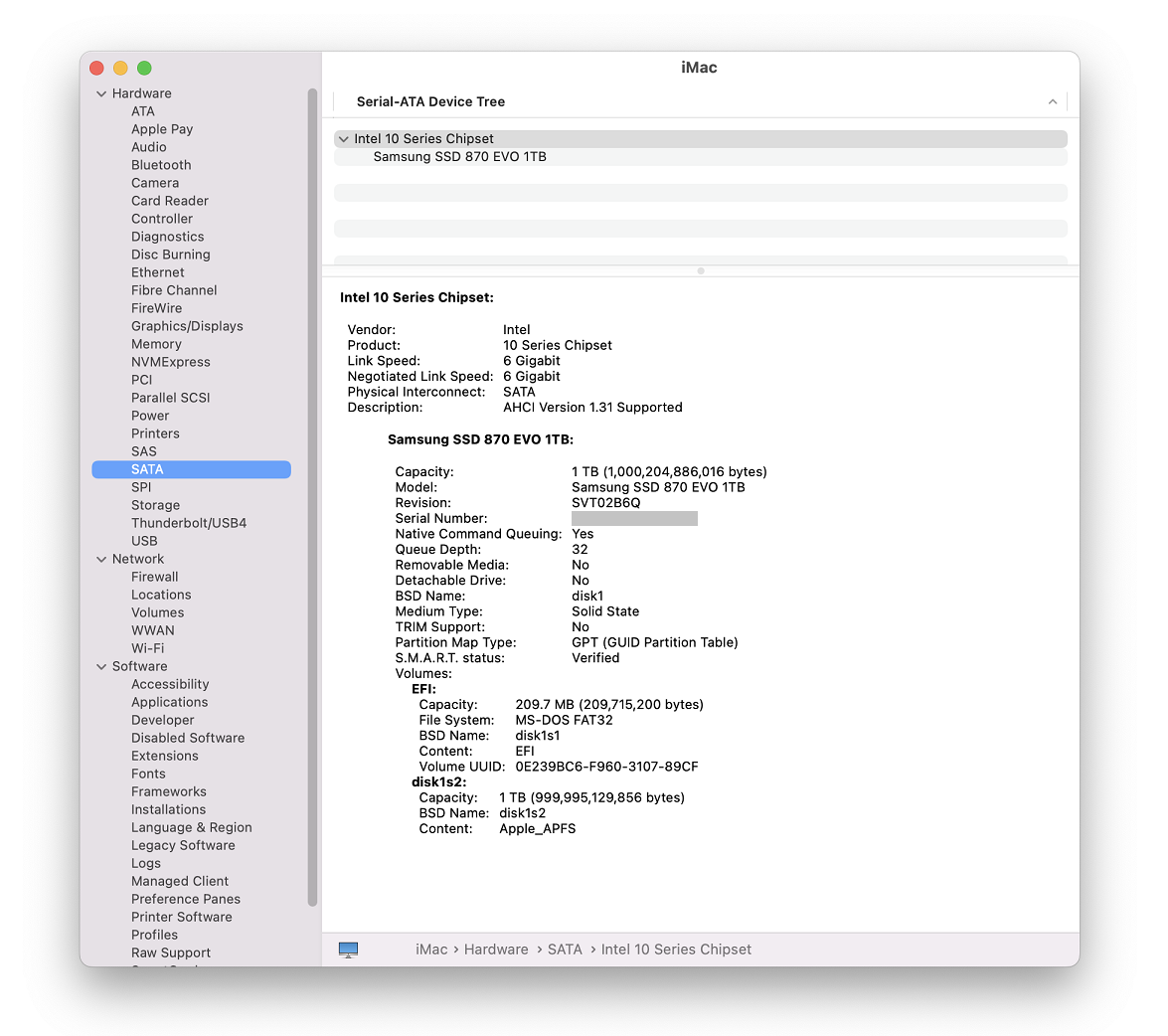Open SAS in the sidebar
This screenshot has height=1036, width=1168.
(x=144, y=451)
